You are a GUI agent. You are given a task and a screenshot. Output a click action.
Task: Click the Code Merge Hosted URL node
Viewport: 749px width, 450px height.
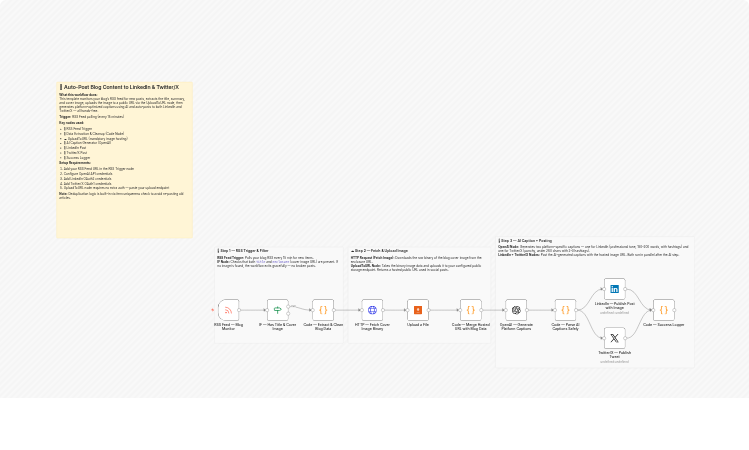(470, 310)
